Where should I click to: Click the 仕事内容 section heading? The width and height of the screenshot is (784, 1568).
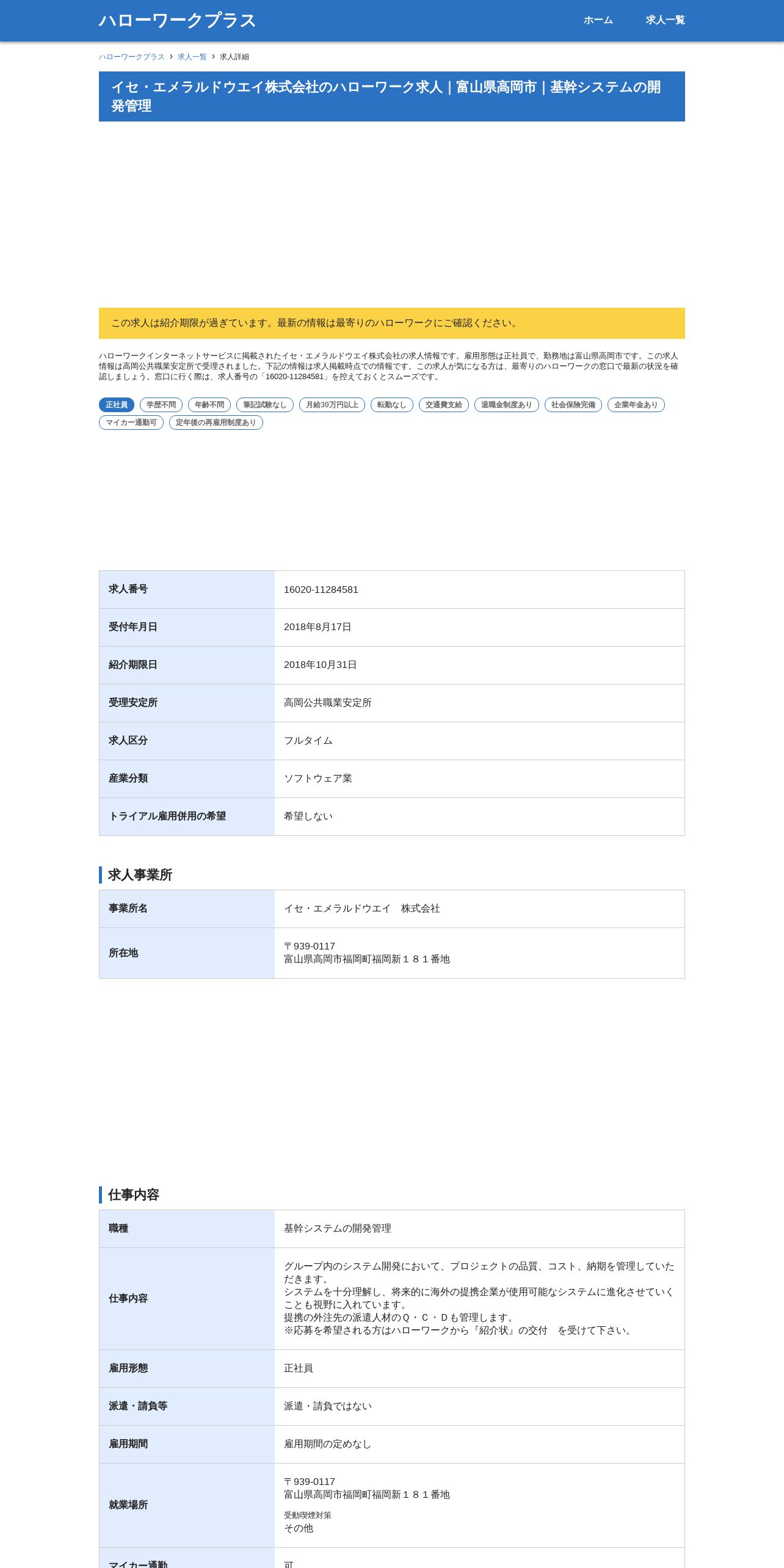(134, 1195)
